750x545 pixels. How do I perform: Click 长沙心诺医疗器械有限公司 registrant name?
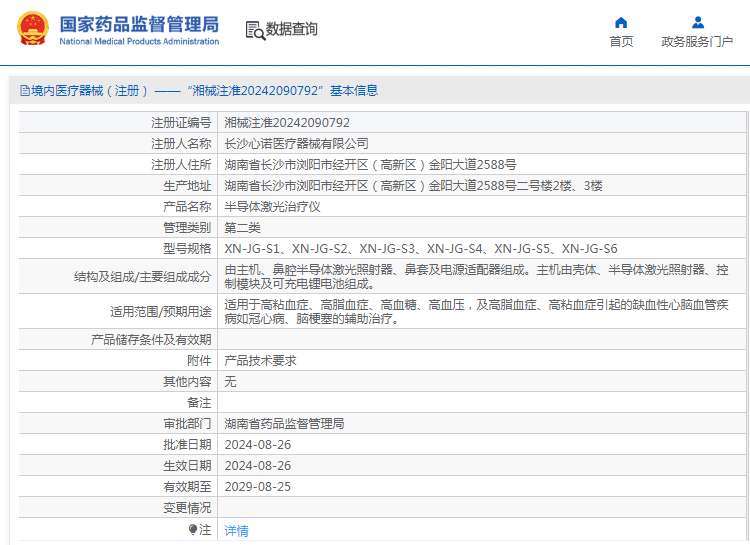tap(296, 144)
